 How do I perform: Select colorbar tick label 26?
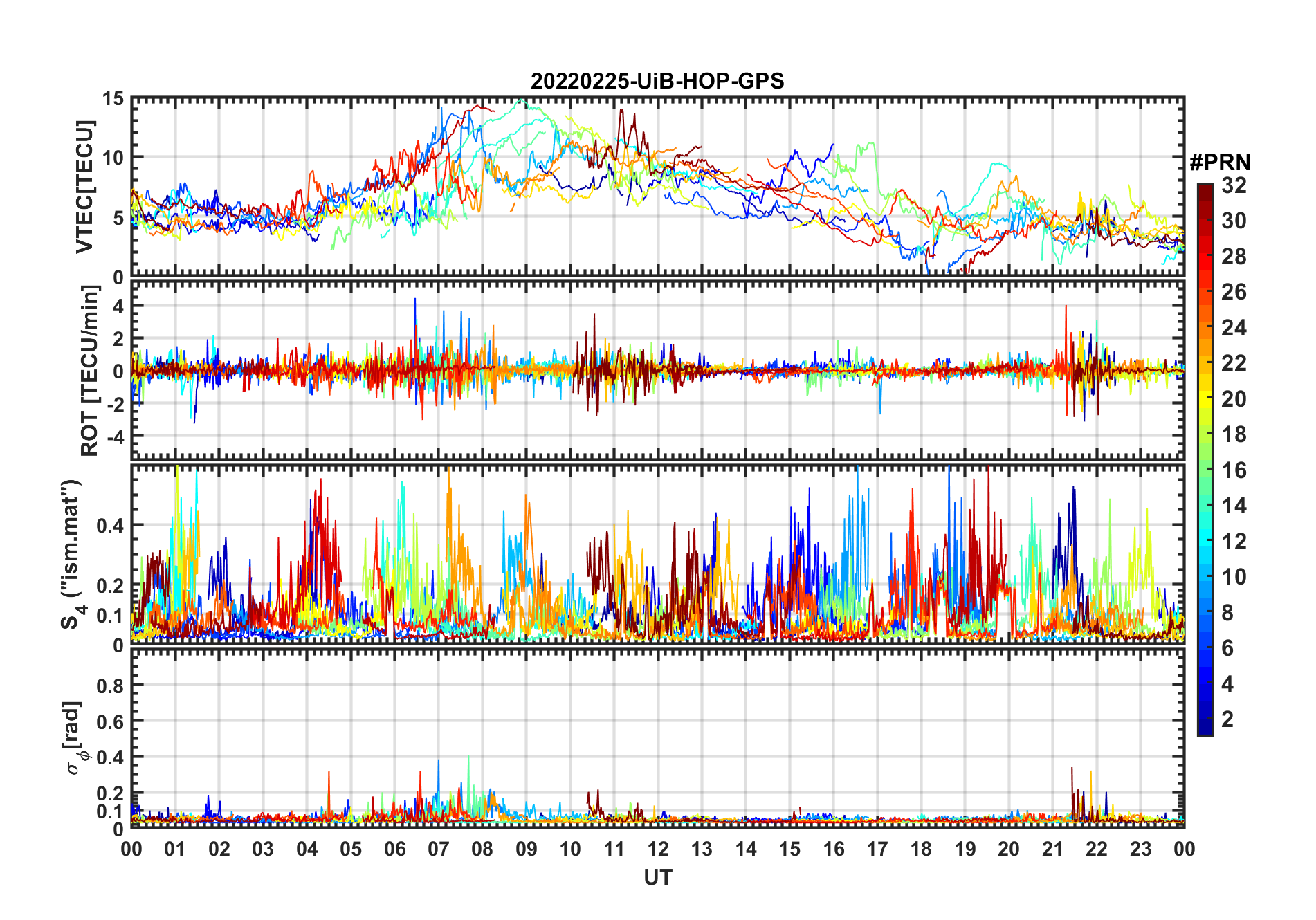[x=1234, y=292]
